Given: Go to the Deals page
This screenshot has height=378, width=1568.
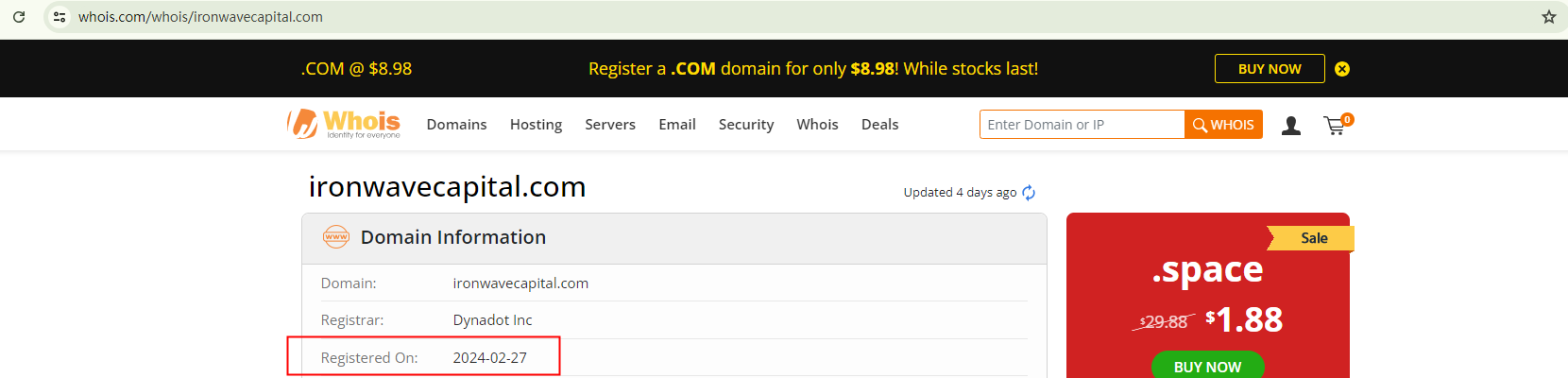Looking at the screenshot, I should click(879, 125).
